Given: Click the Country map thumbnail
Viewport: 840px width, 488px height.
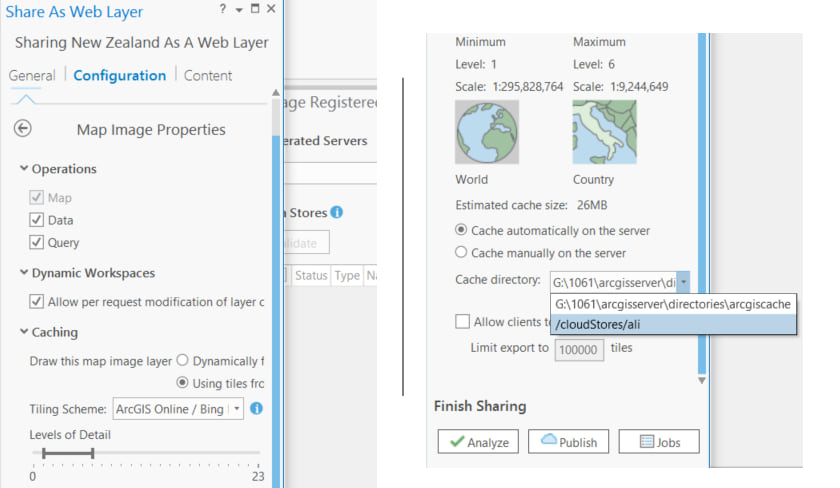Looking at the screenshot, I should point(604,132).
